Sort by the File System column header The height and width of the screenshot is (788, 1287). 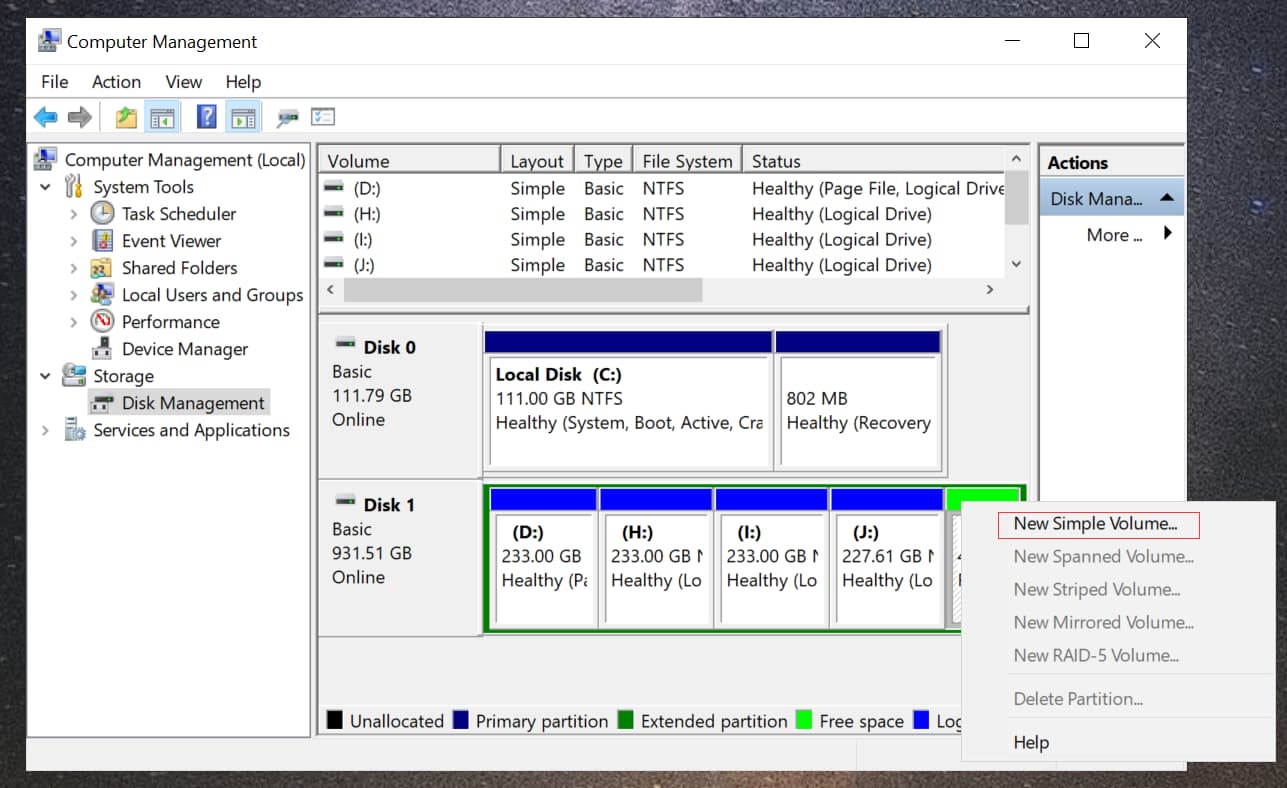[687, 161]
